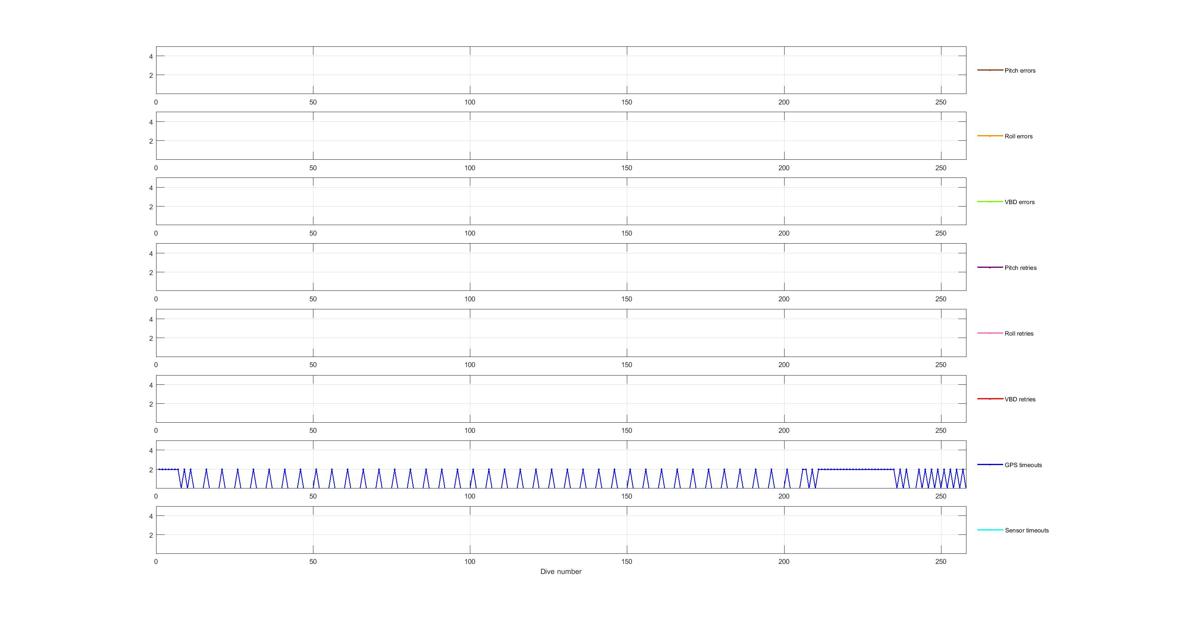
Task: Click the brown Pitch errors legend line
Action: tap(990, 70)
